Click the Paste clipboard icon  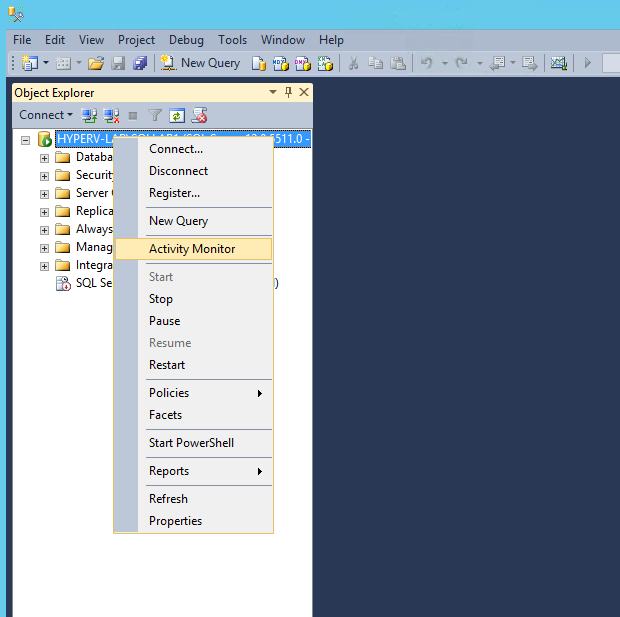click(x=398, y=63)
